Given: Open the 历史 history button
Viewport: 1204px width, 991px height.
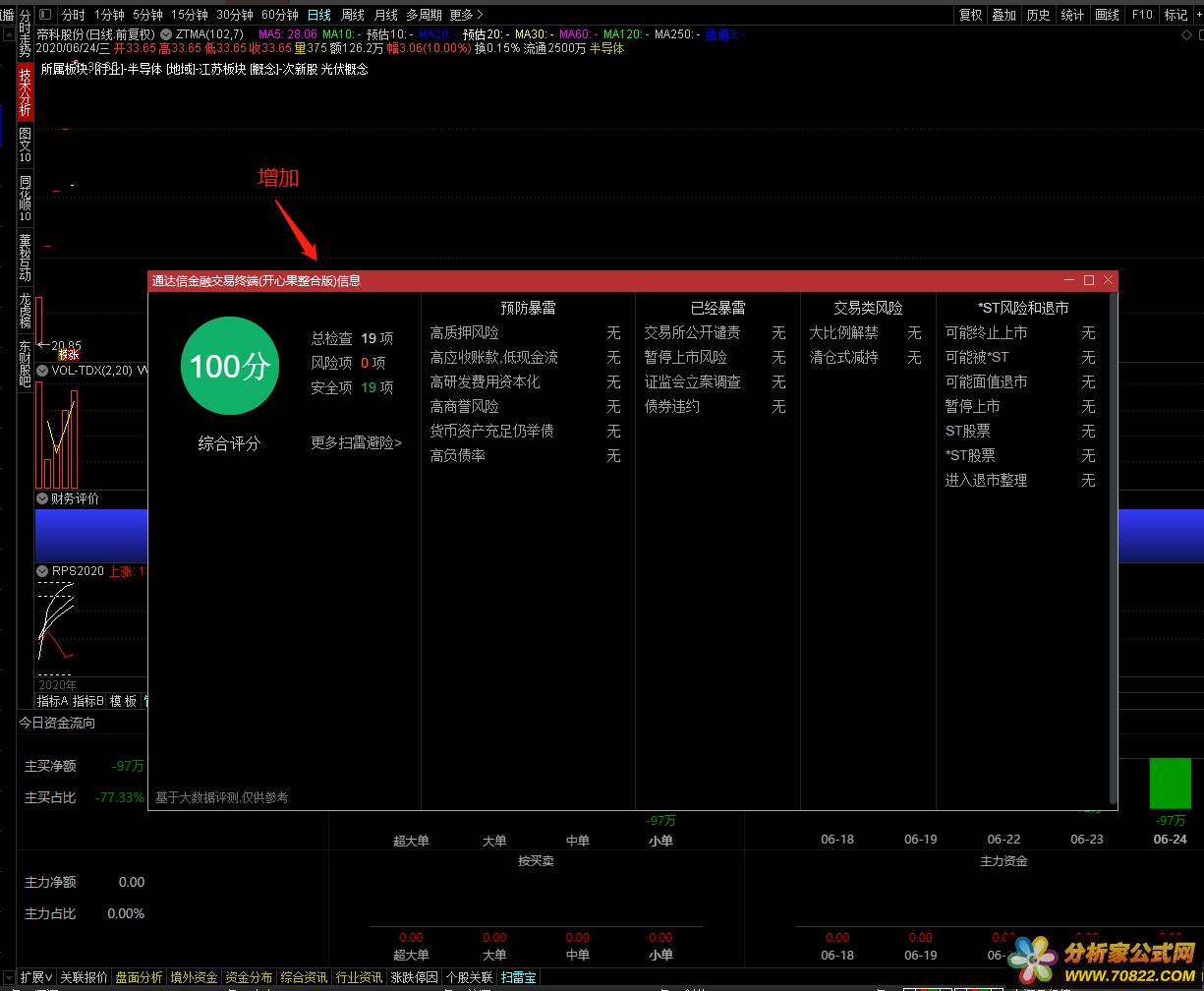Looking at the screenshot, I should tap(1039, 15).
